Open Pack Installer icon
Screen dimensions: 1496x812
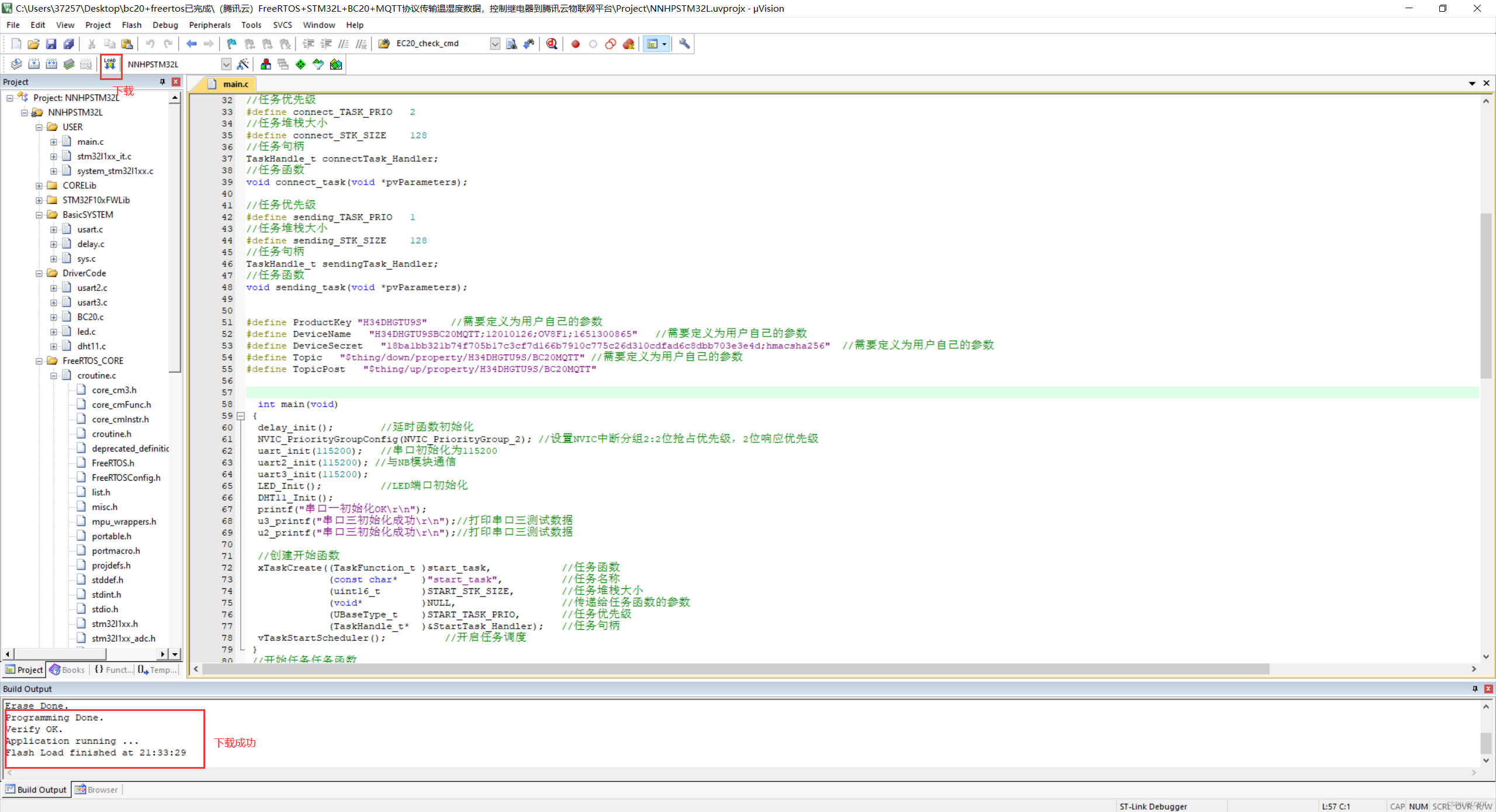pos(336,64)
